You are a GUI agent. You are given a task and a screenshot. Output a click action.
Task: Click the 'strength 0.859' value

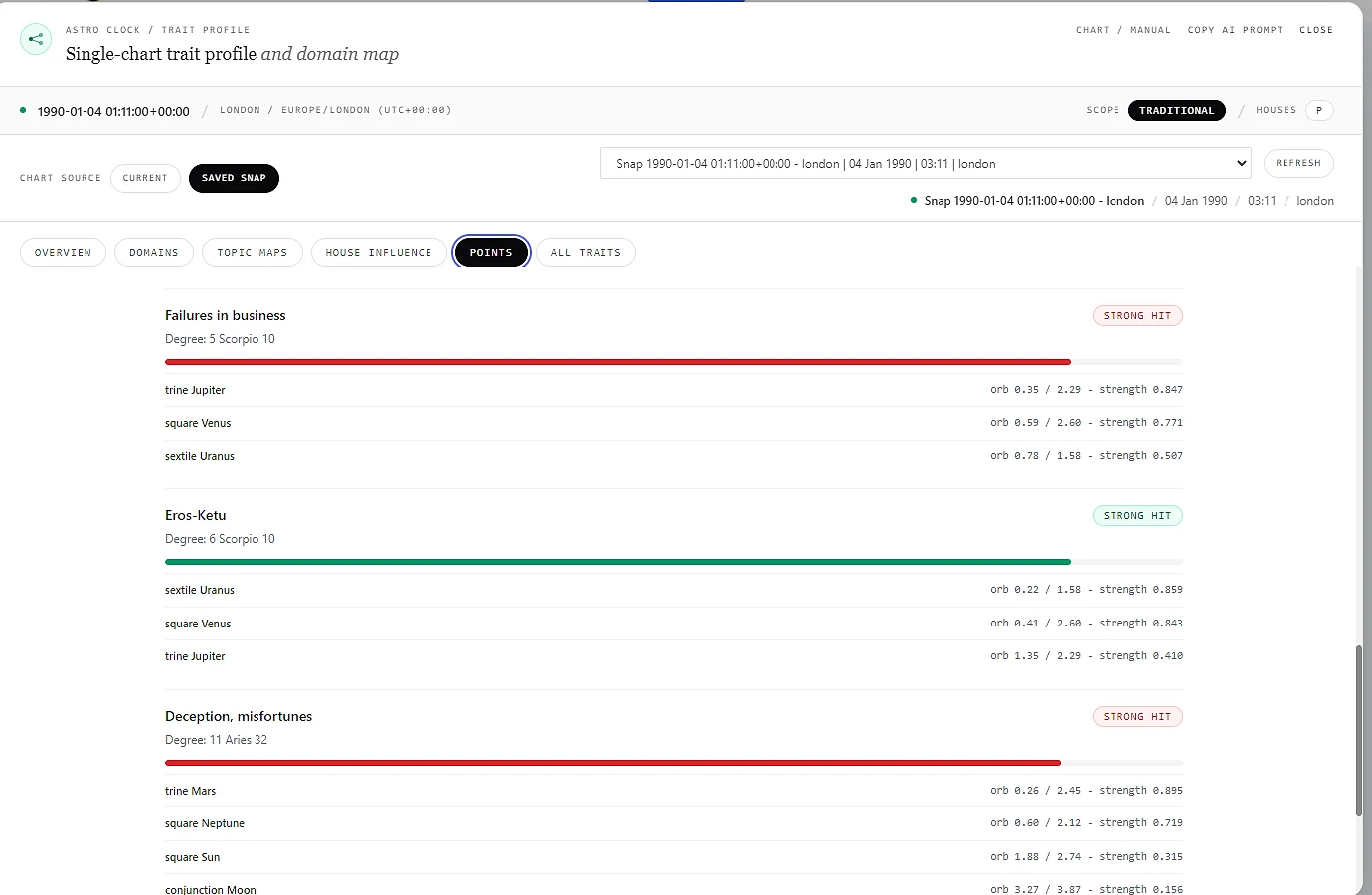coord(1140,590)
